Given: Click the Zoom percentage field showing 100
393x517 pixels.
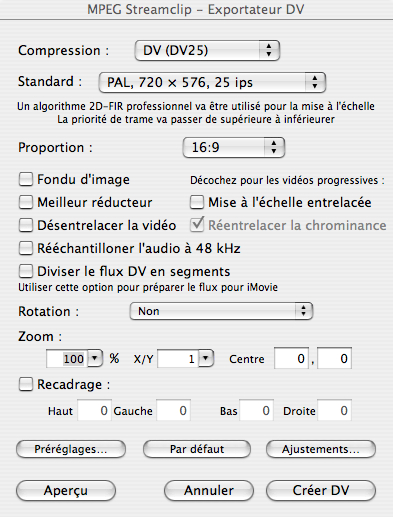Looking at the screenshot, I should 67,359.
